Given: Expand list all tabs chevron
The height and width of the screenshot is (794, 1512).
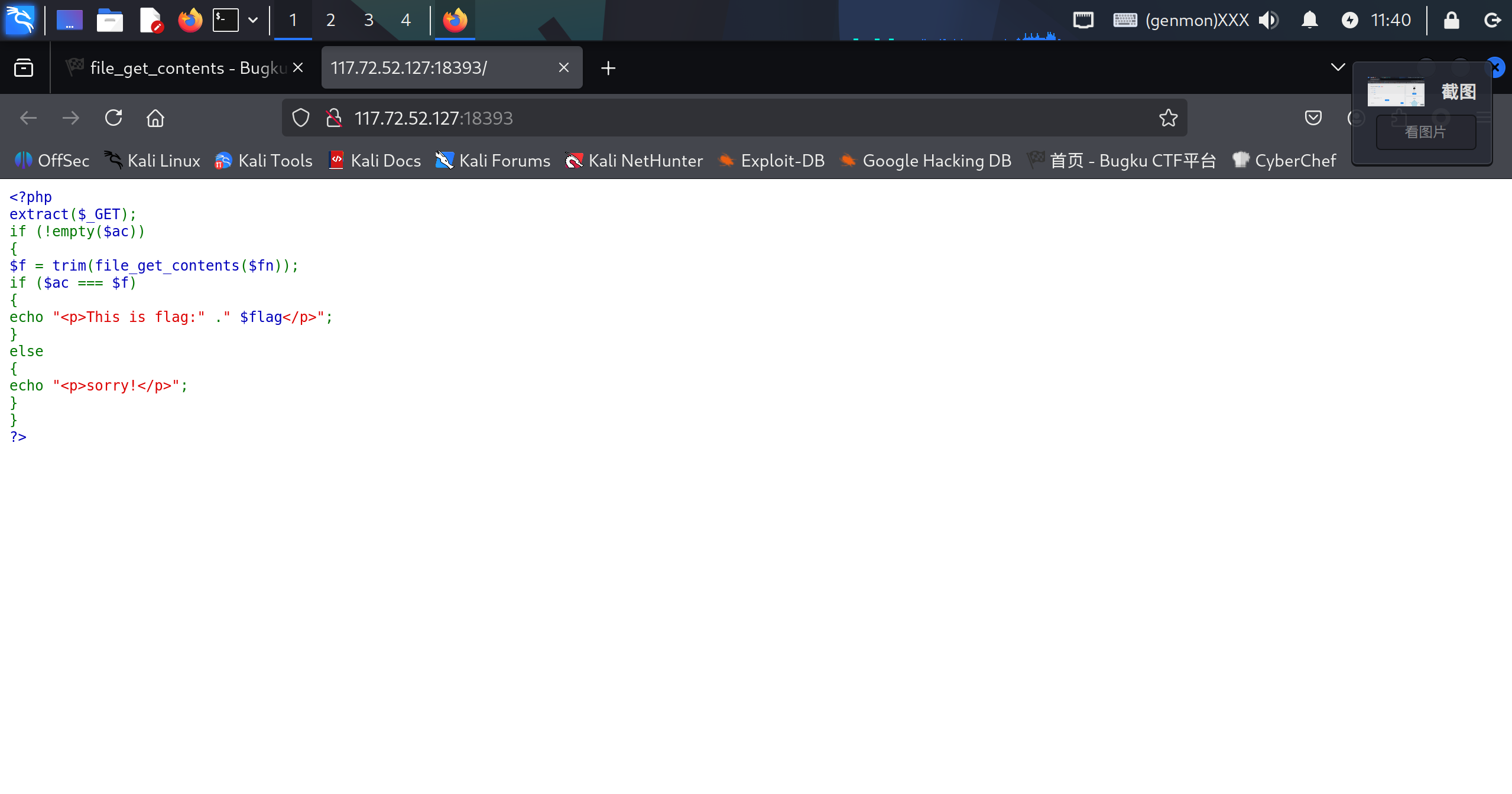Looking at the screenshot, I should (x=1338, y=67).
